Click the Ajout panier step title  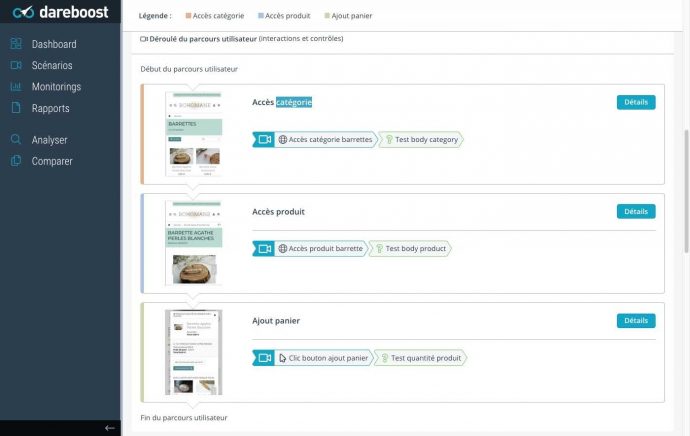276,321
